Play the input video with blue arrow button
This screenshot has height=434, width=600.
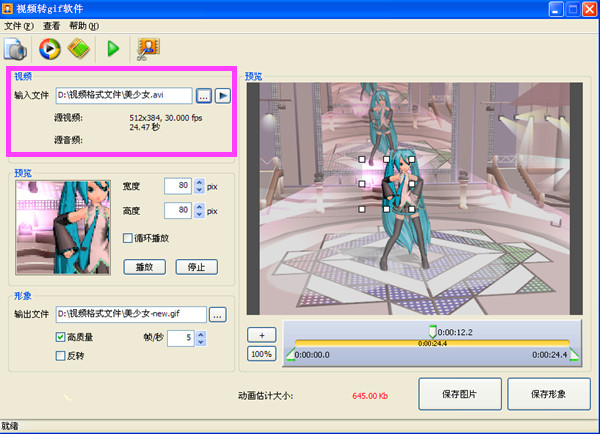click(x=223, y=96)
